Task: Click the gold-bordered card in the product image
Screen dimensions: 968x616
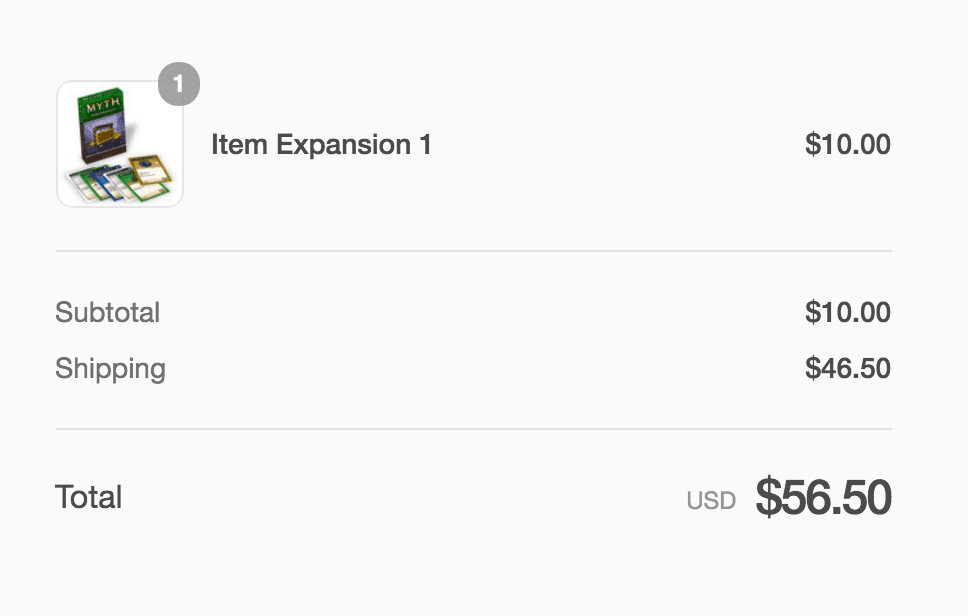Action: click(150, 170)
